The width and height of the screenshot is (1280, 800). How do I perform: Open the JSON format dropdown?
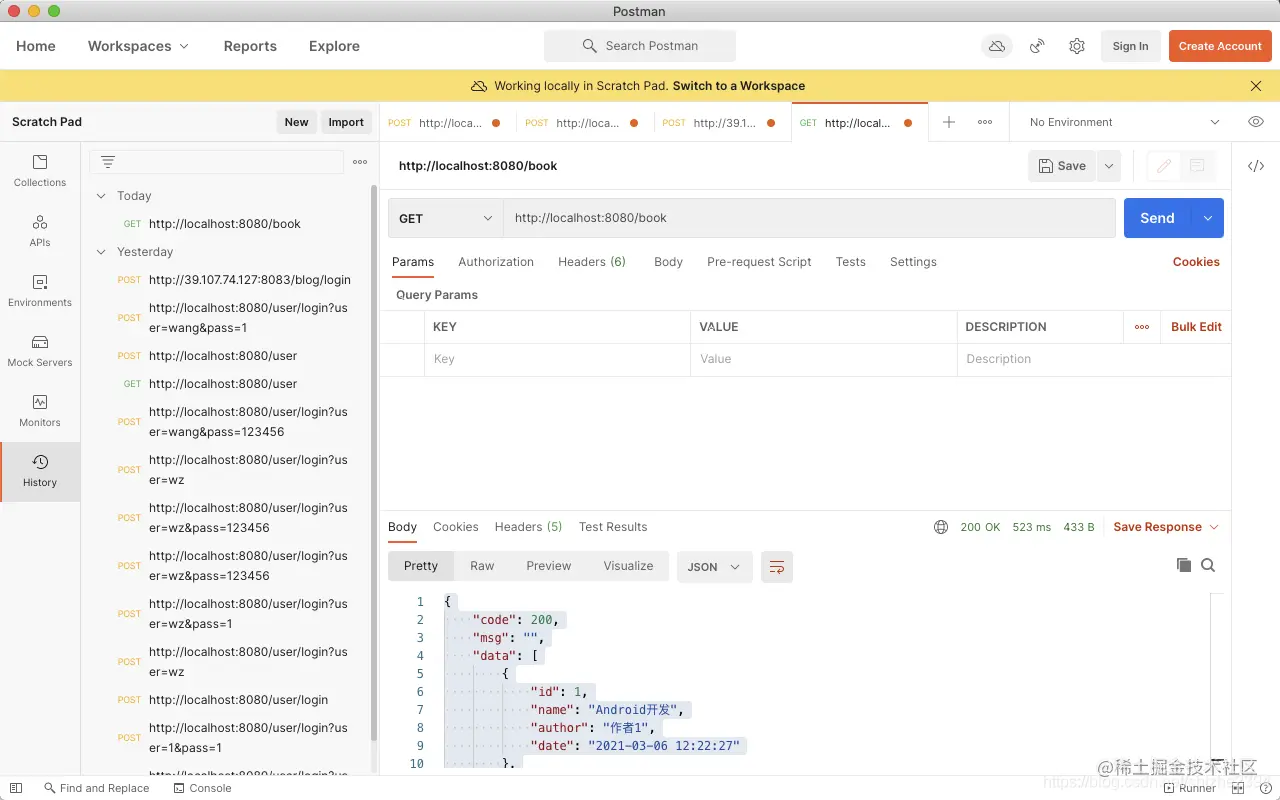tap(714, 567)
